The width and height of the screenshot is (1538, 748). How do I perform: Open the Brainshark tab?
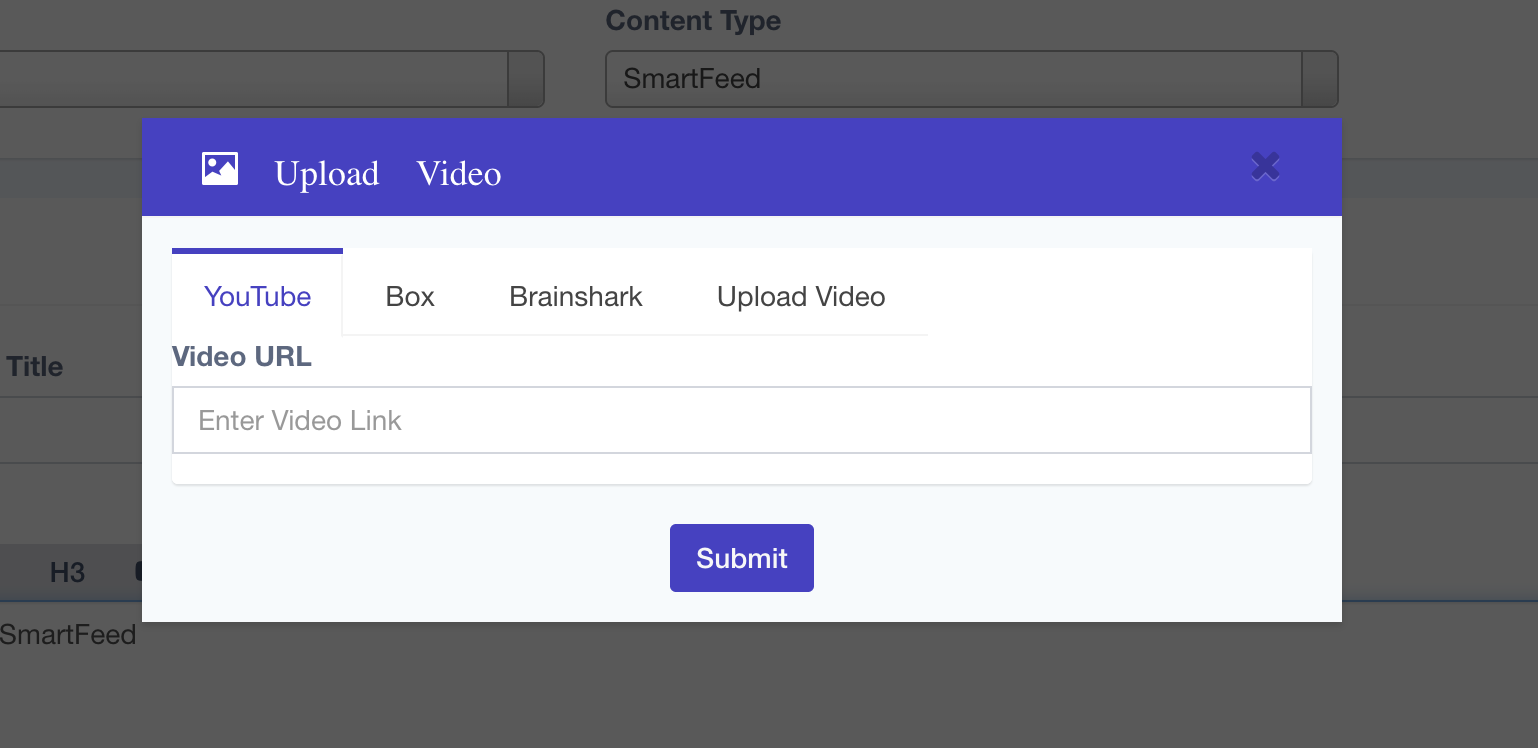pyautogui.click(x=576, y=297)
